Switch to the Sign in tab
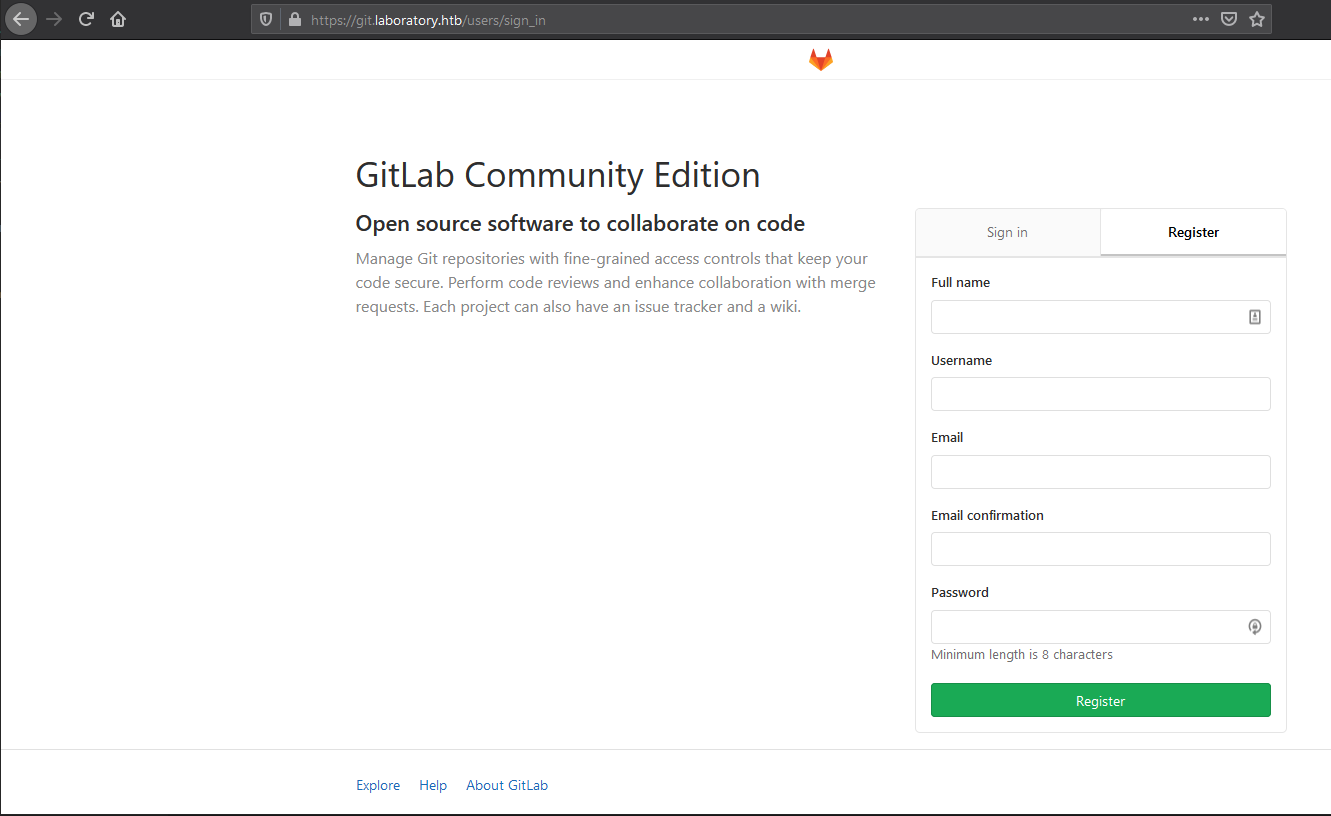Screen dimensions: 1331x816 click(x=1007, y=232)
